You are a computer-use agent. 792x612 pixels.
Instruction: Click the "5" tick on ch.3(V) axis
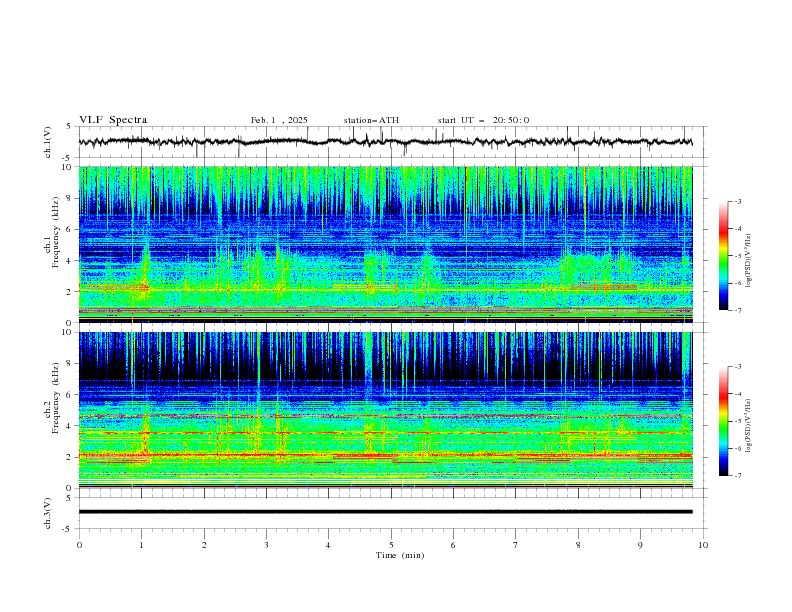pyautogui.click(x=69, y=498)
